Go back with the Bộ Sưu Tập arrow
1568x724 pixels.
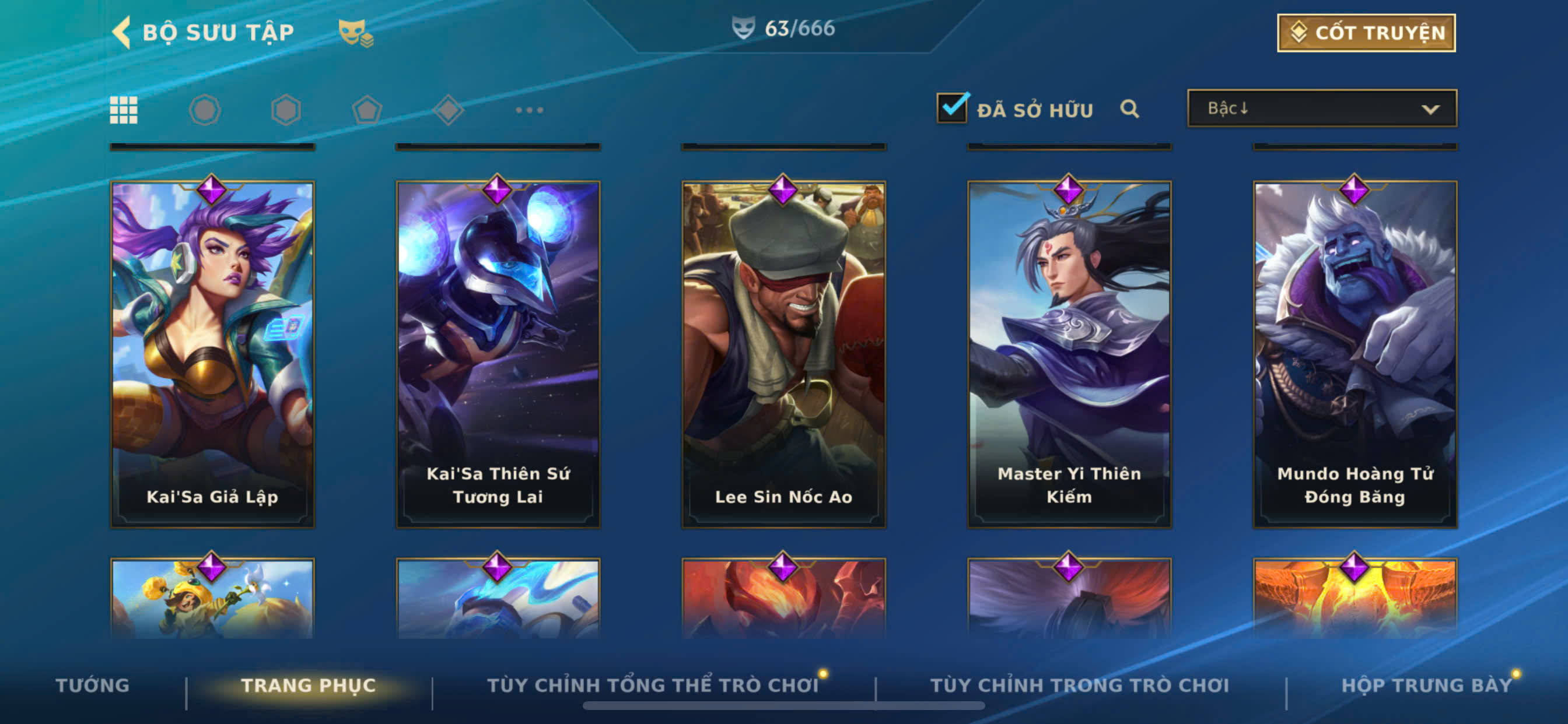click(121, 32)
